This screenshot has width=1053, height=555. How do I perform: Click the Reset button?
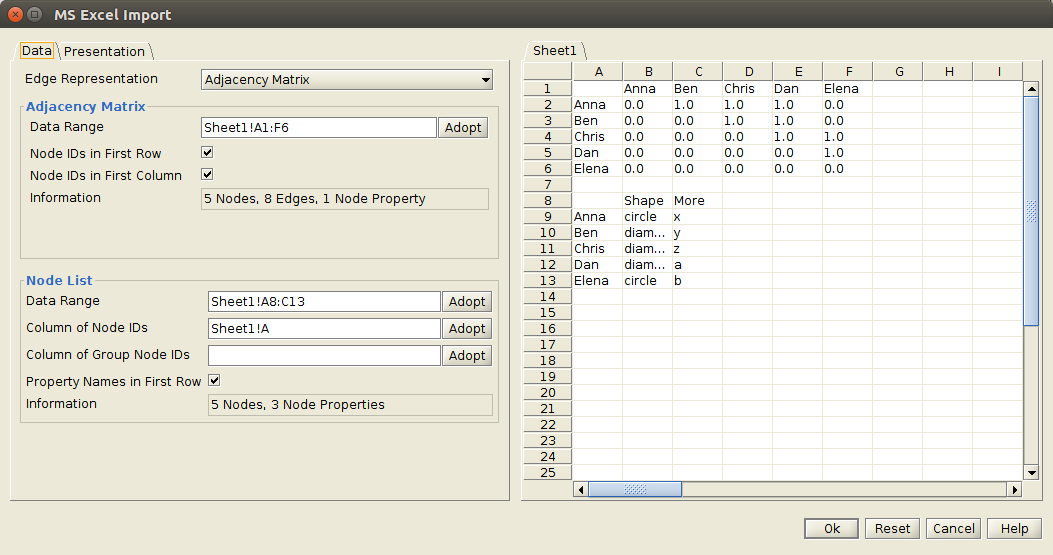(x=892, y=528)
